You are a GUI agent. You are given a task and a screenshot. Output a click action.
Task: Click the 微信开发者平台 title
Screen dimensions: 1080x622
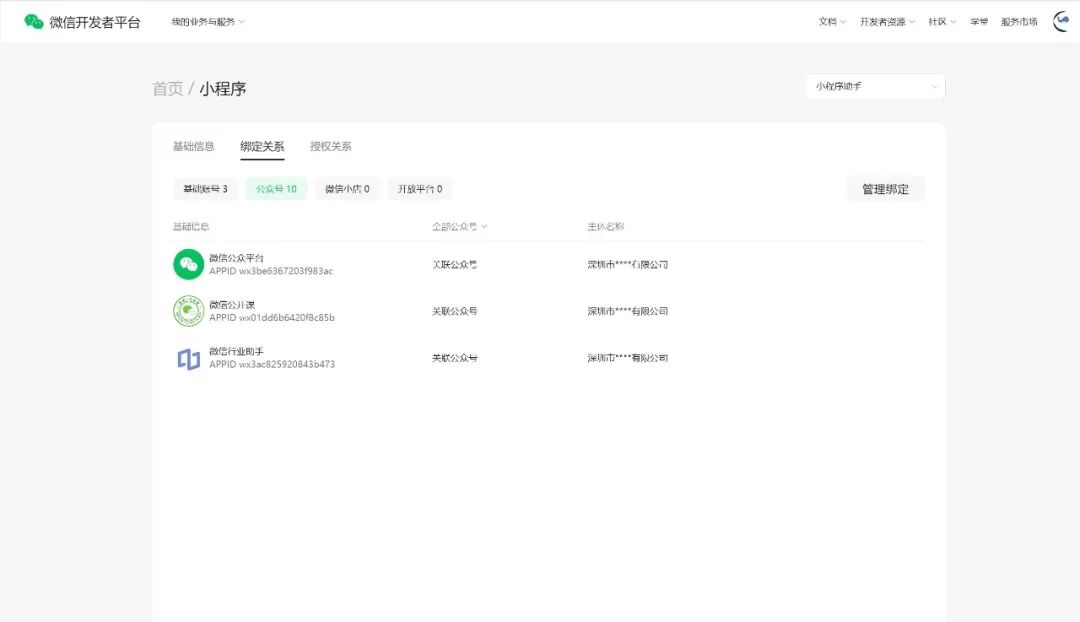95,22
